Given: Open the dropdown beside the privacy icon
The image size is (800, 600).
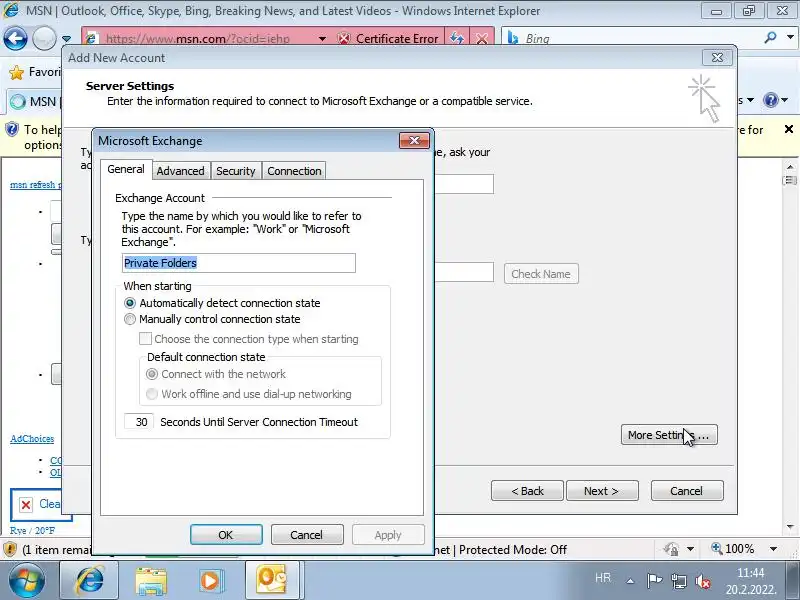Looking at the screenshot, I should click(x=690, y=549).
